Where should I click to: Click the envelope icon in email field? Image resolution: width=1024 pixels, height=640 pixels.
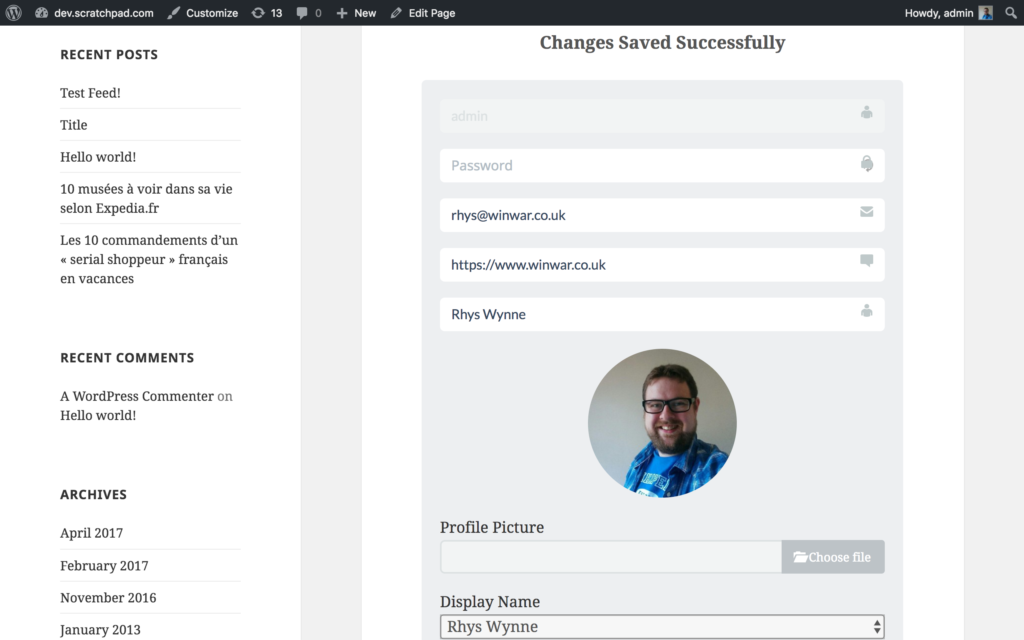click(x=867, y=212)
